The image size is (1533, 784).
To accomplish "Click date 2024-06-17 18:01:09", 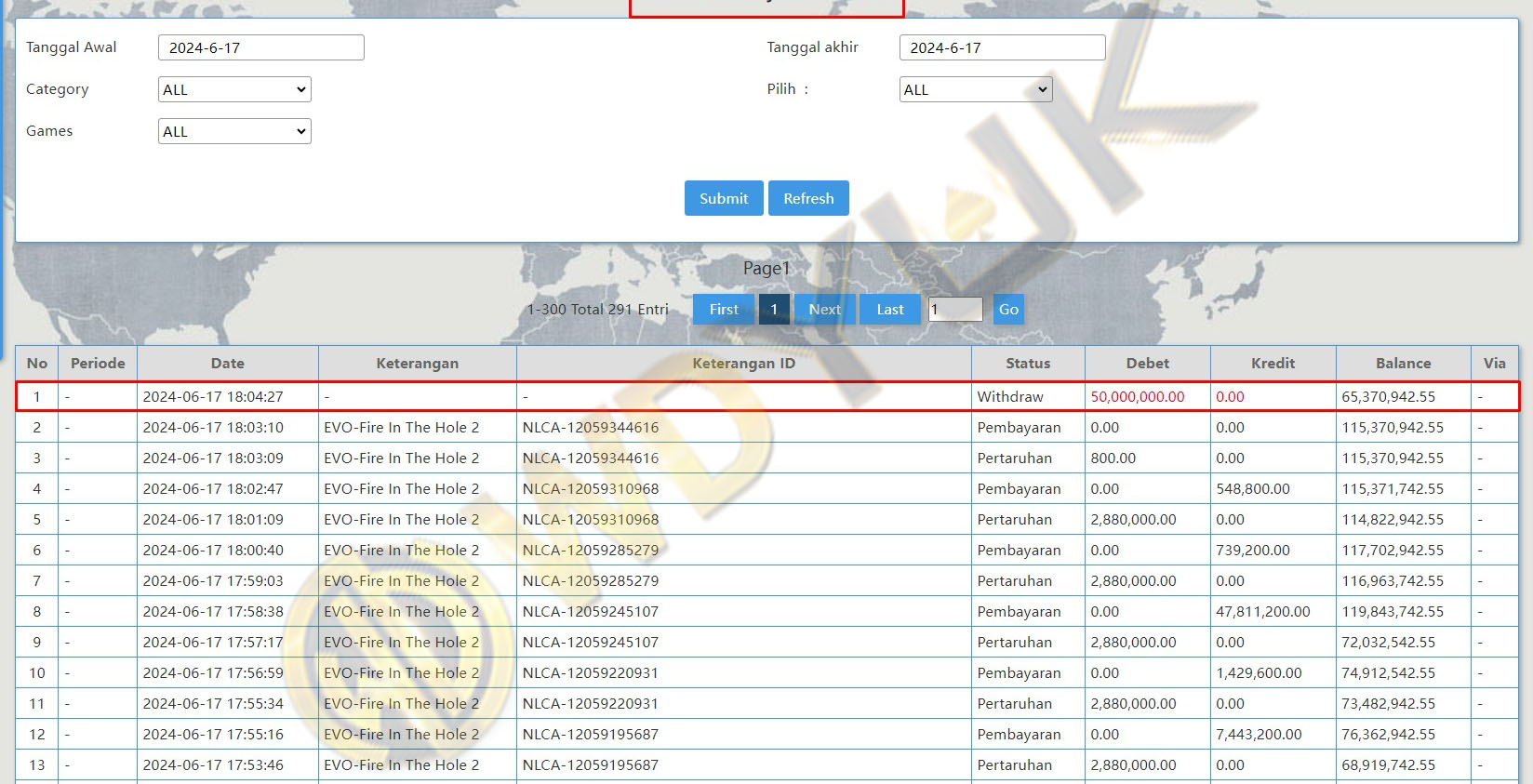I will coord(213,519).
